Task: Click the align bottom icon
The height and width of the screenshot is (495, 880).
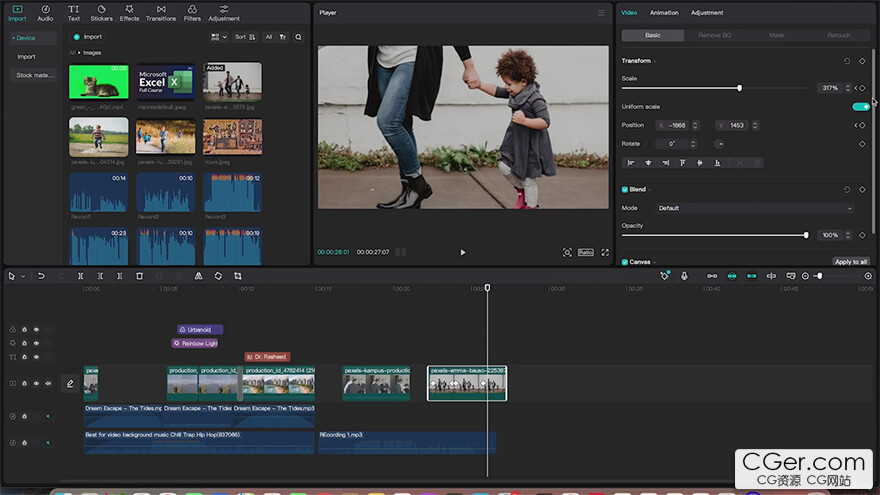Action: 717,163
